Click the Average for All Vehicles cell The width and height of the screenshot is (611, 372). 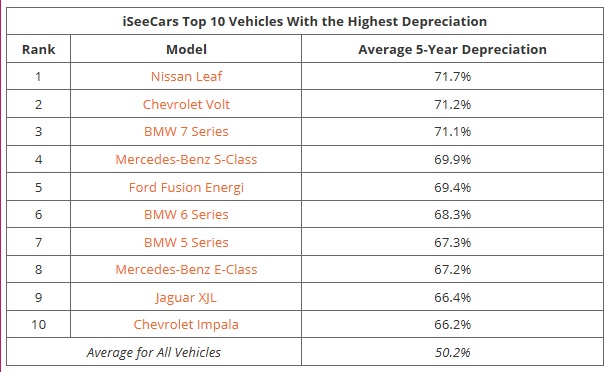(x=154, y=352)
